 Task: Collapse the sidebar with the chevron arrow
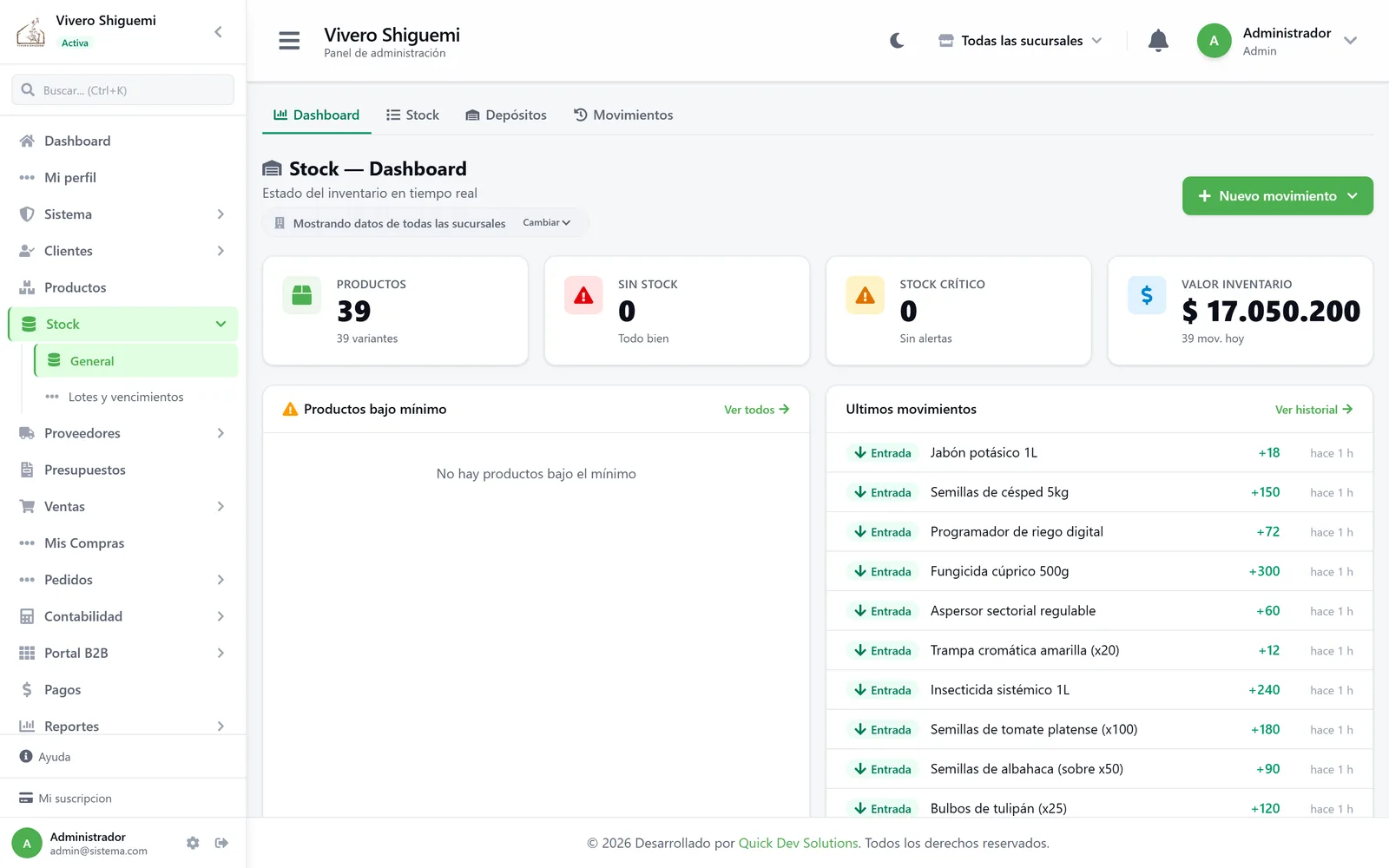click(x=218, y=32)
